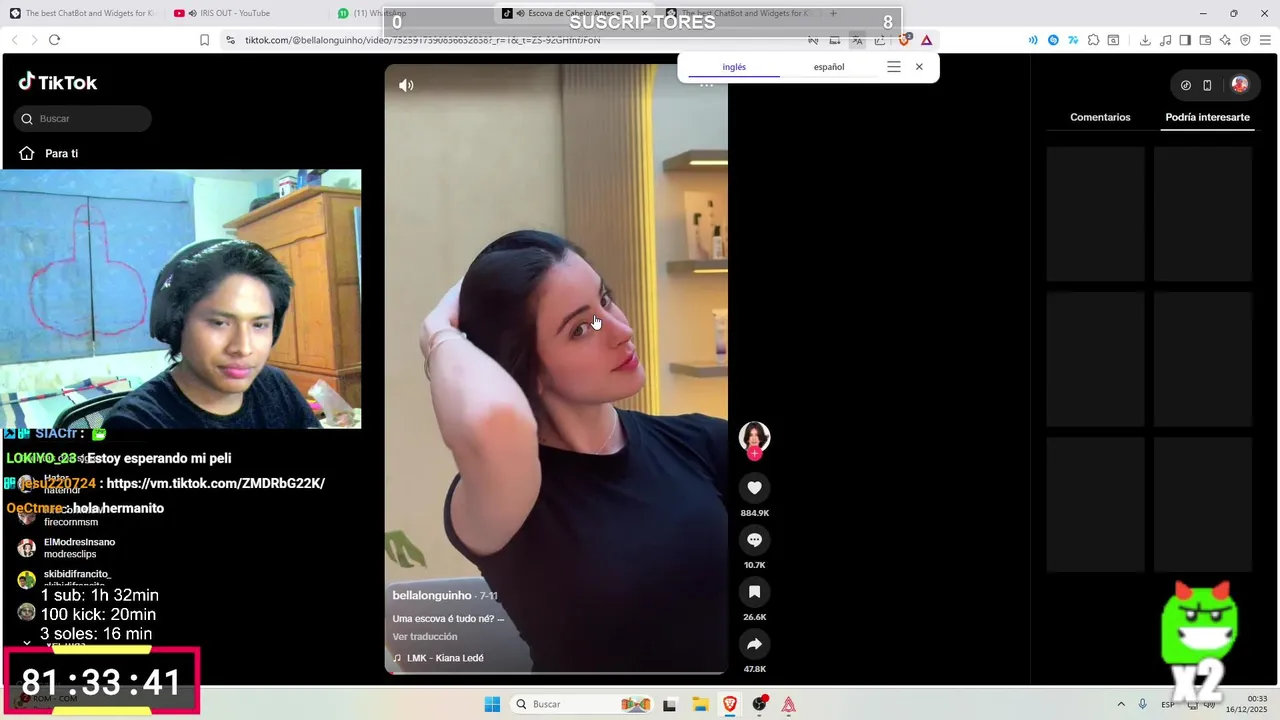Select inglés tab in translate popup
This screenshot has width=1280, height=720.
coord(734,67)
